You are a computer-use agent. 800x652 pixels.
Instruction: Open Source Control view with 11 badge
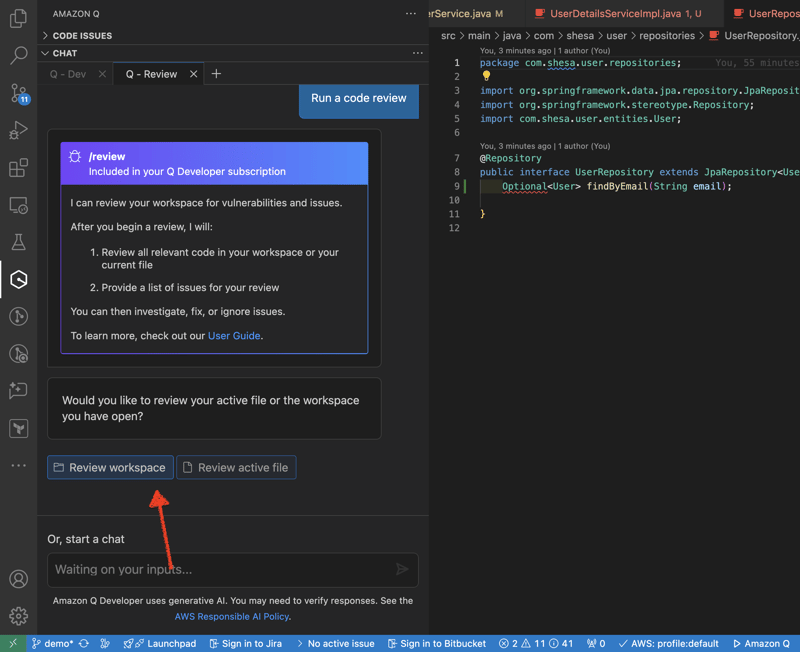tap(19, 94)
